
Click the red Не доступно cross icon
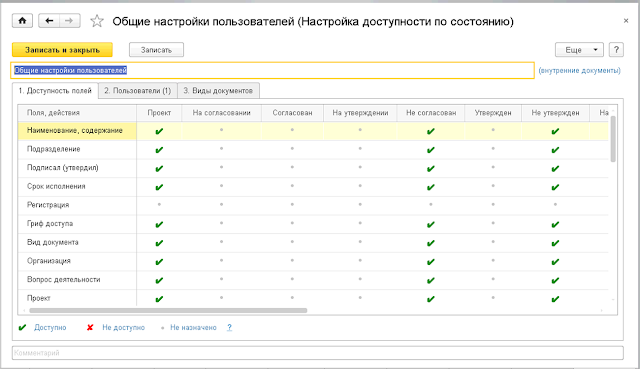click(90, 327)
